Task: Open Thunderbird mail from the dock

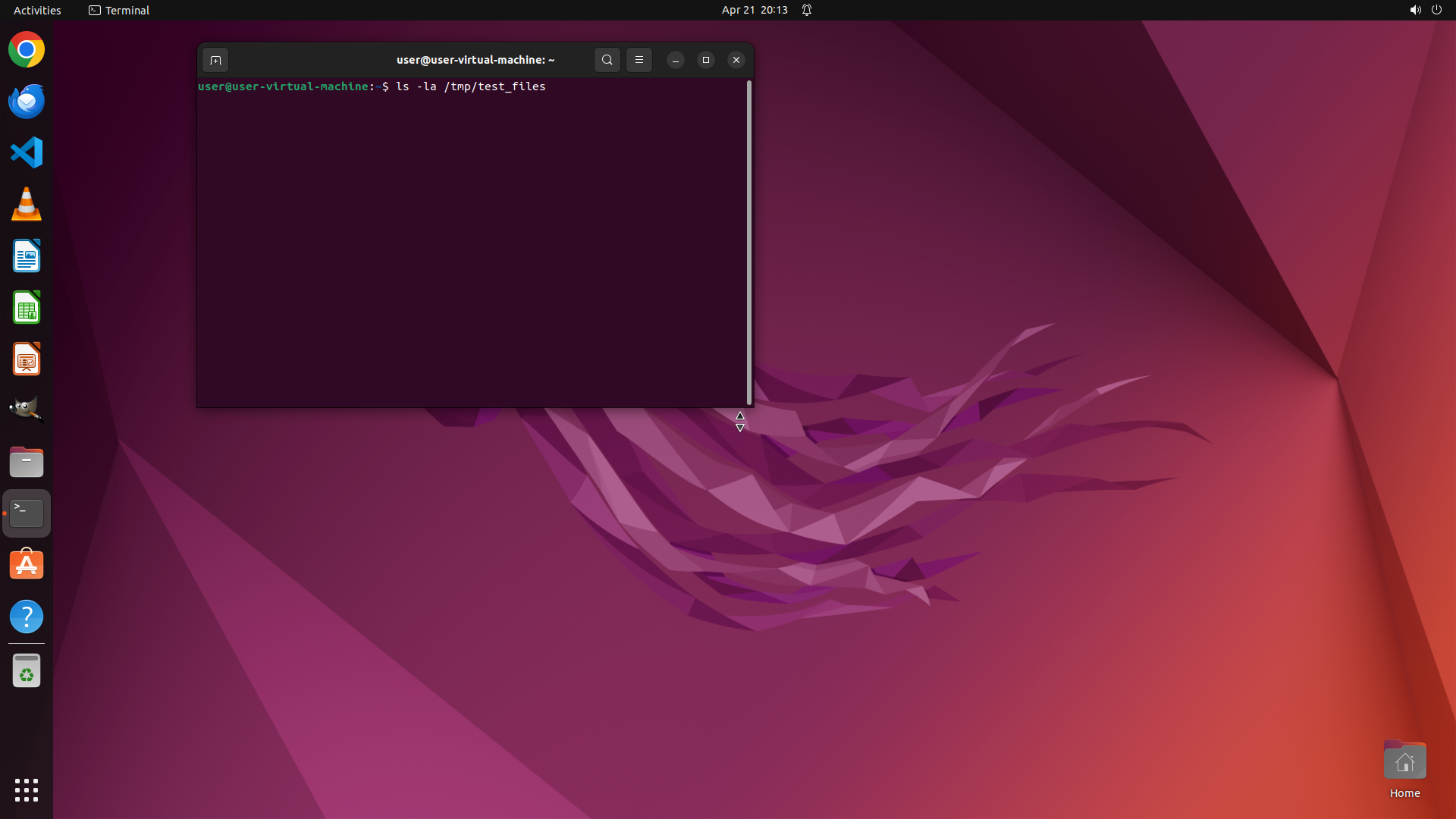Action: pos(27,102)
